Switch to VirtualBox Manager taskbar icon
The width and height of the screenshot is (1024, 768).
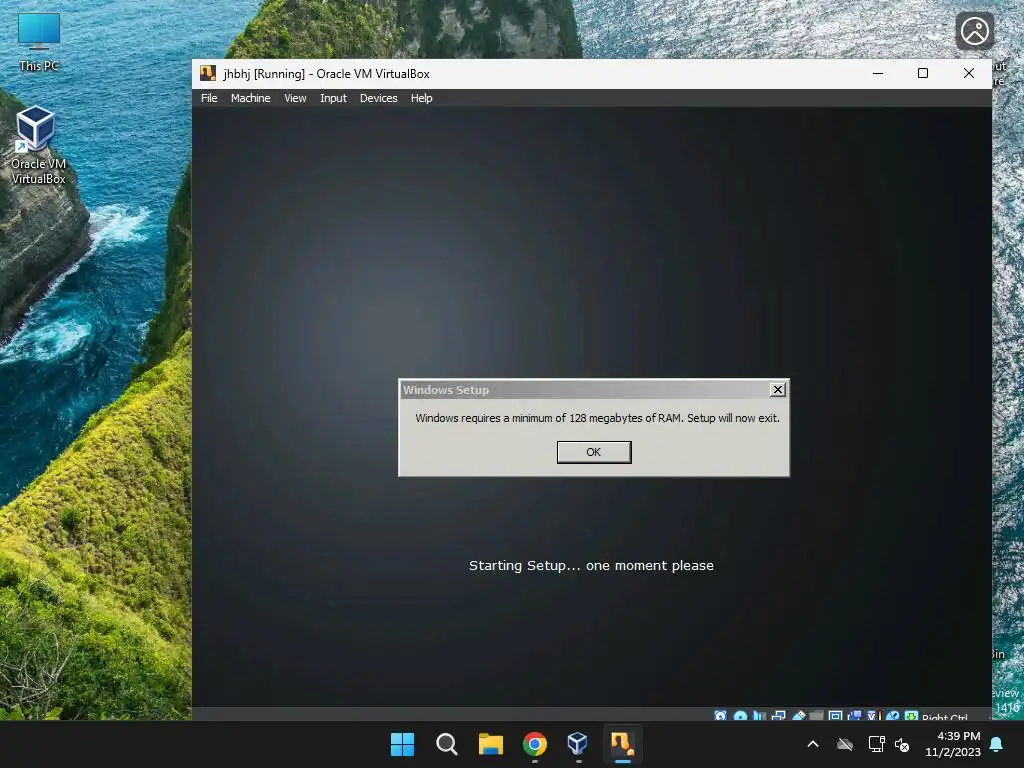click(x=578, y=744)
